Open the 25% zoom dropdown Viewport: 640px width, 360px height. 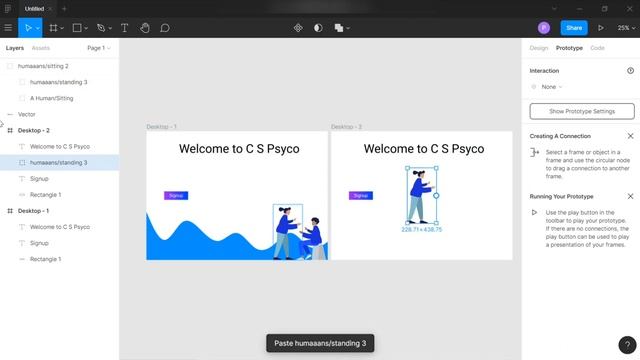[626, 28]
